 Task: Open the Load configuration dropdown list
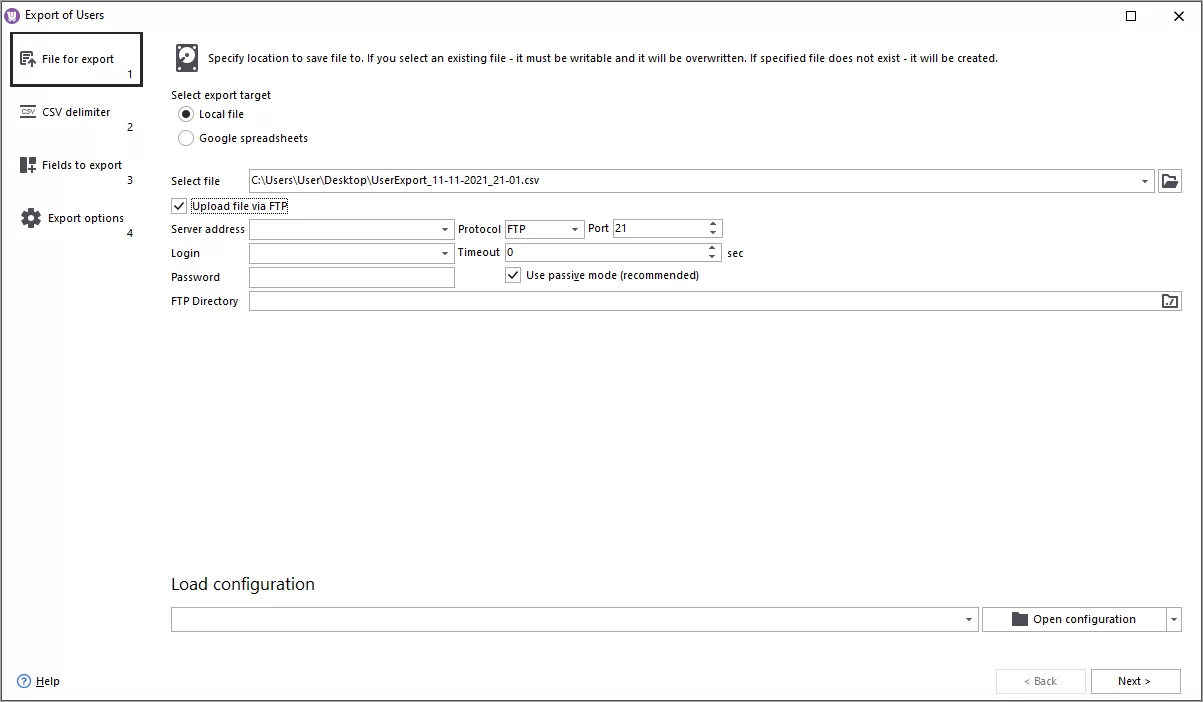969,619
